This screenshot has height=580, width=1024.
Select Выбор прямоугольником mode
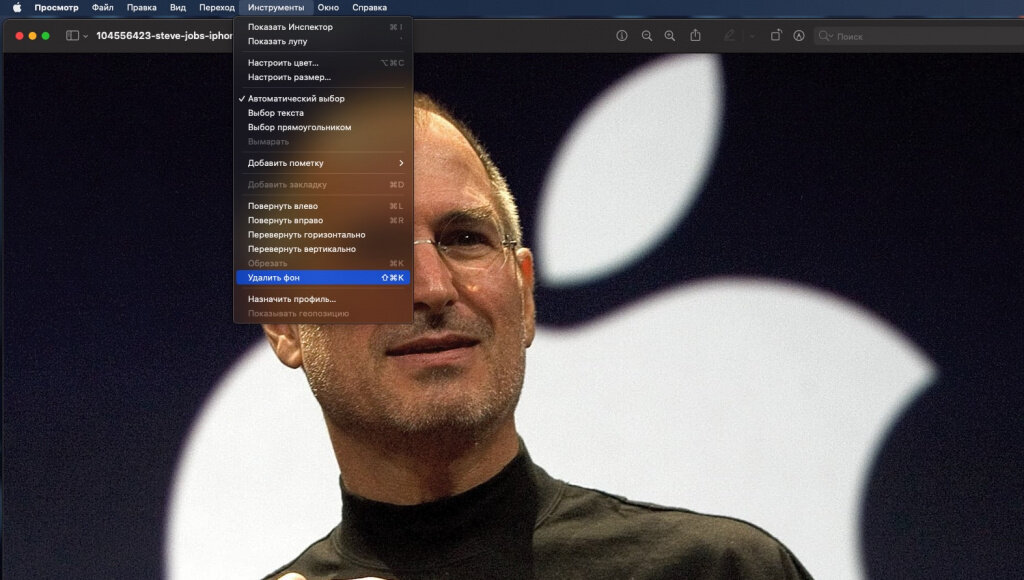[x=323, y=127]
